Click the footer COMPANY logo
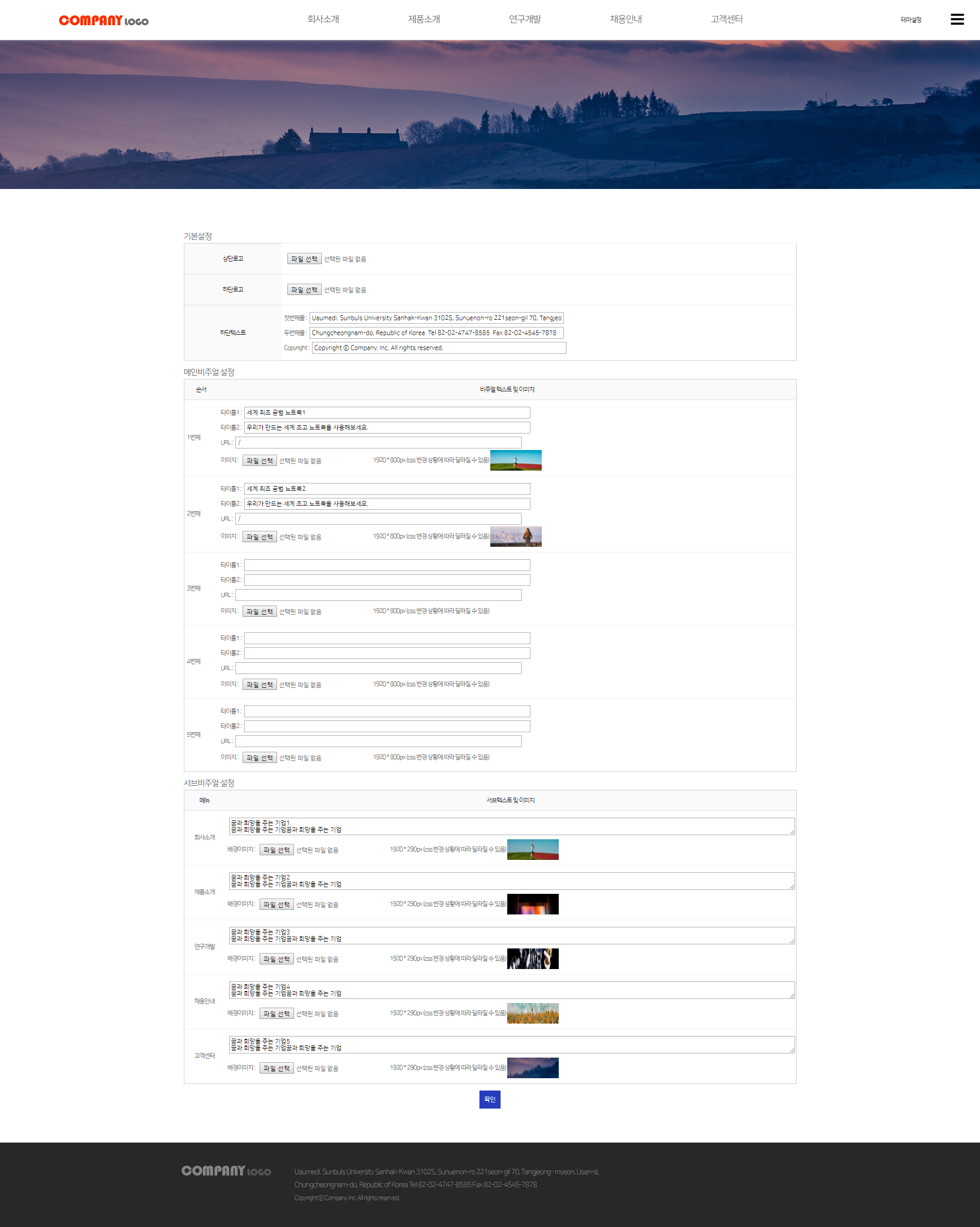The image size is (980, 1227). pos(226,1171)
